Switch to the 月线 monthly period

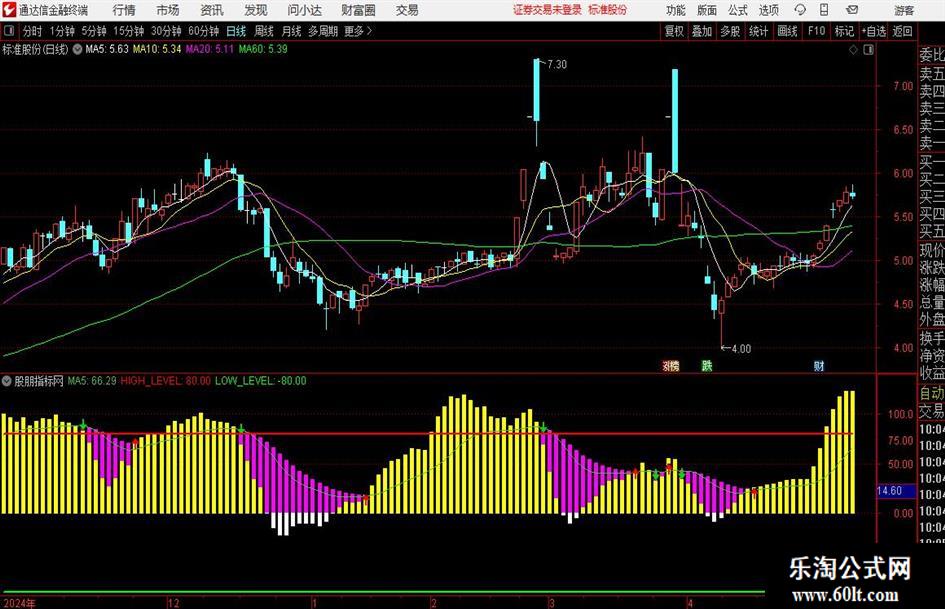(x=292, y=31)
